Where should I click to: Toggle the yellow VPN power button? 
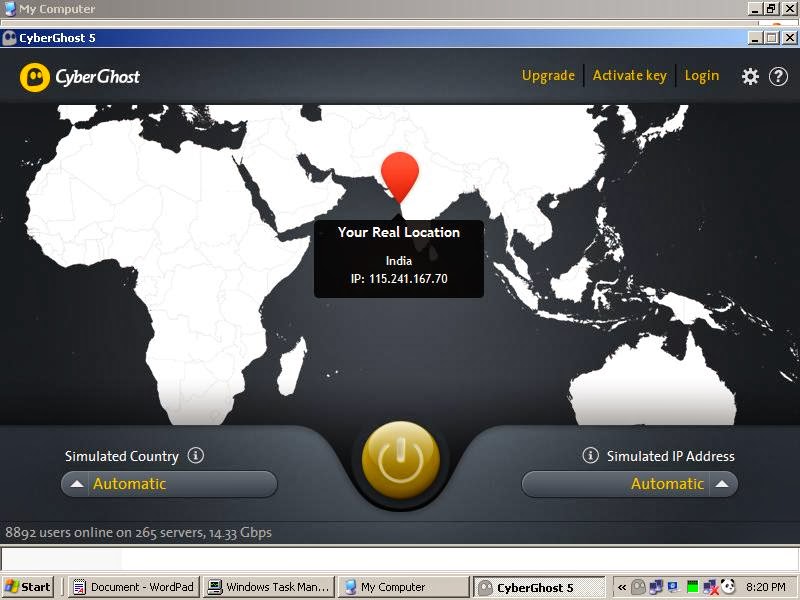click(401, 460)
